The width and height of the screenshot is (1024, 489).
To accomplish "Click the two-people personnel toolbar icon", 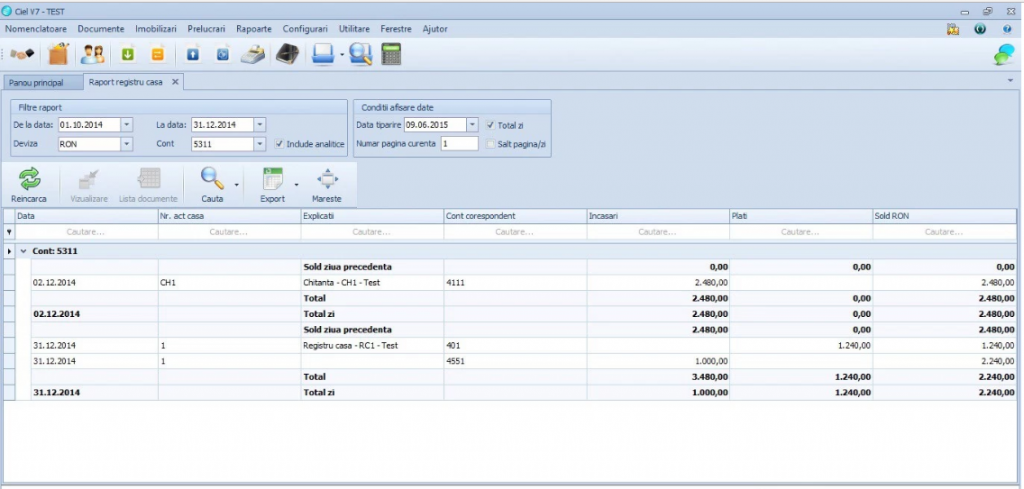I will 93,55.
